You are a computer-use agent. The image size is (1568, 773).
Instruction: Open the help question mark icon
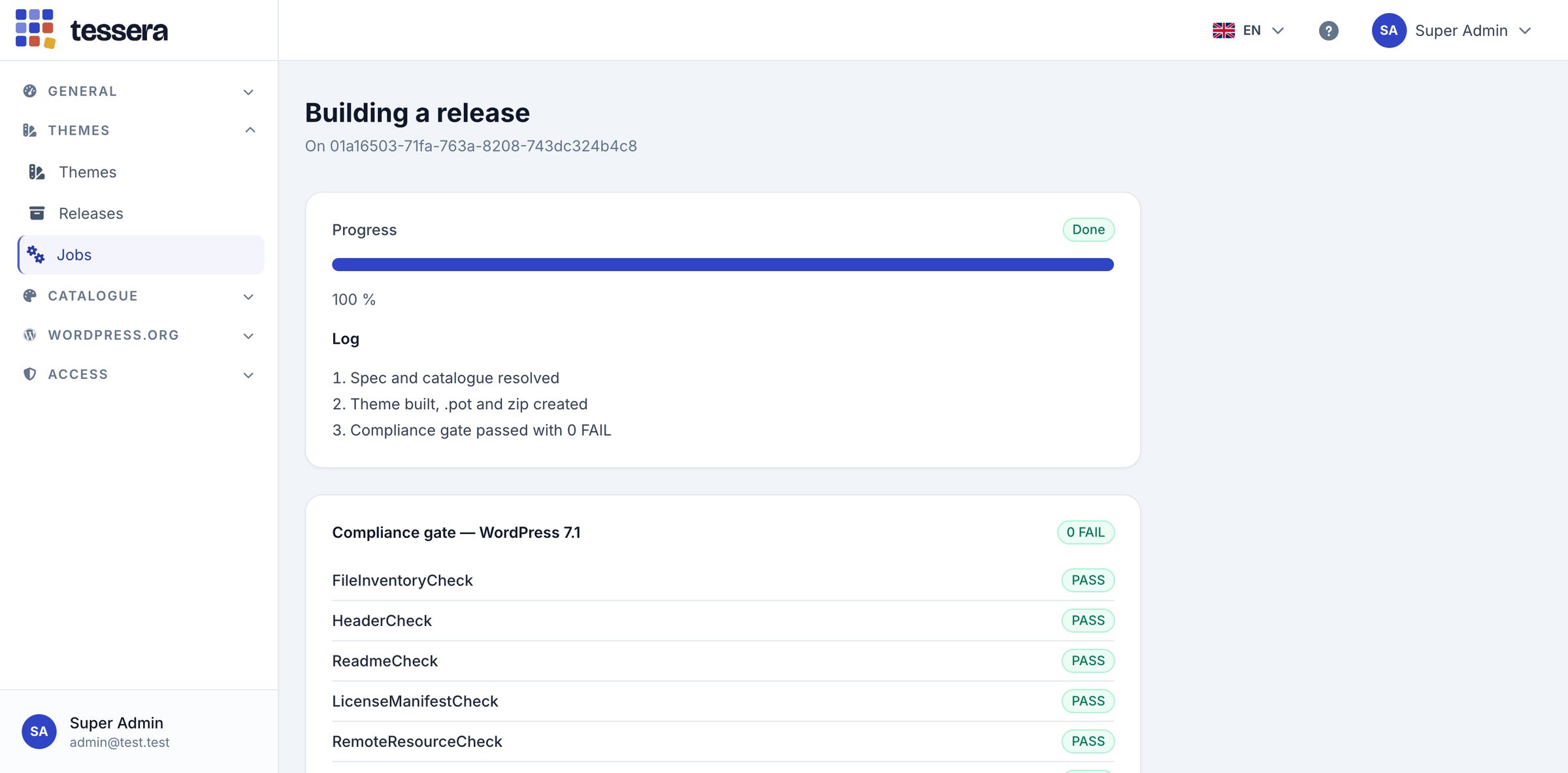[x=1328, y=31]
